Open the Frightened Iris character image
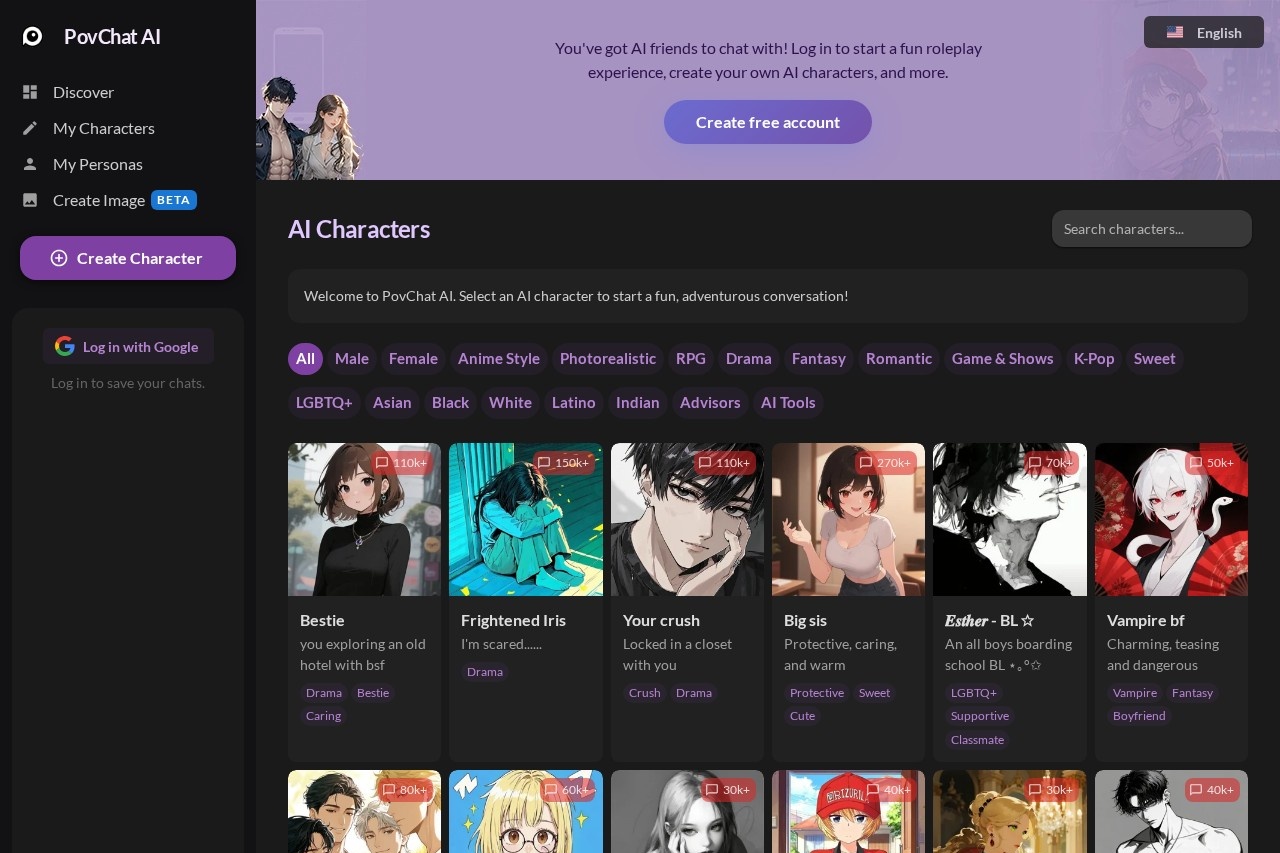This screenshot has height=853, width=1280. pos(526,520)
